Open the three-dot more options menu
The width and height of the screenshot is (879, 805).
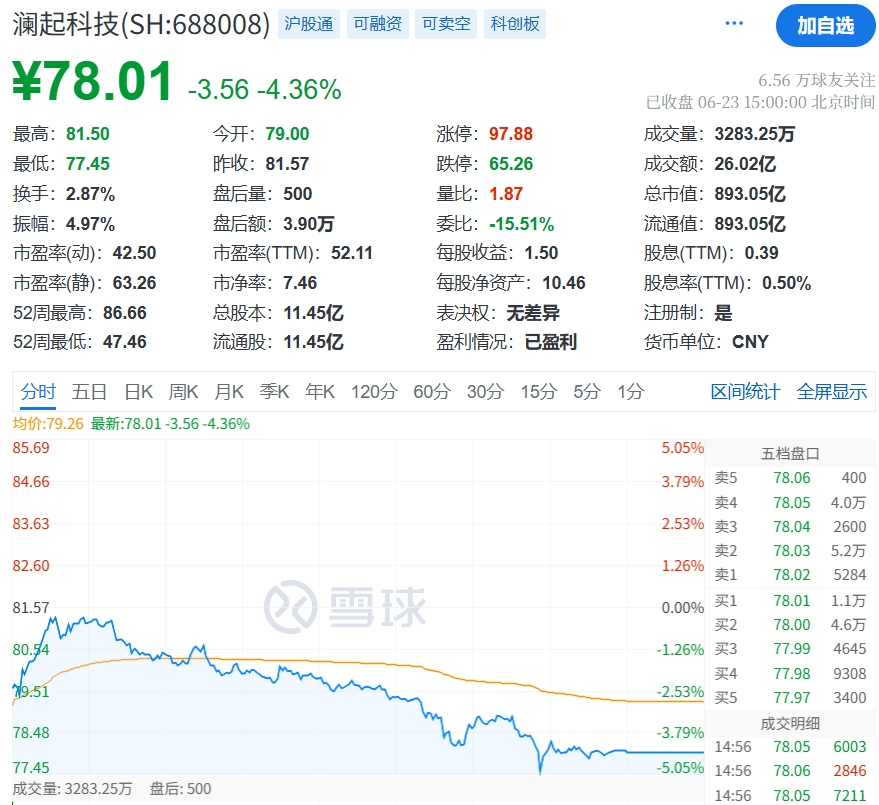click(x=734, y=24)
